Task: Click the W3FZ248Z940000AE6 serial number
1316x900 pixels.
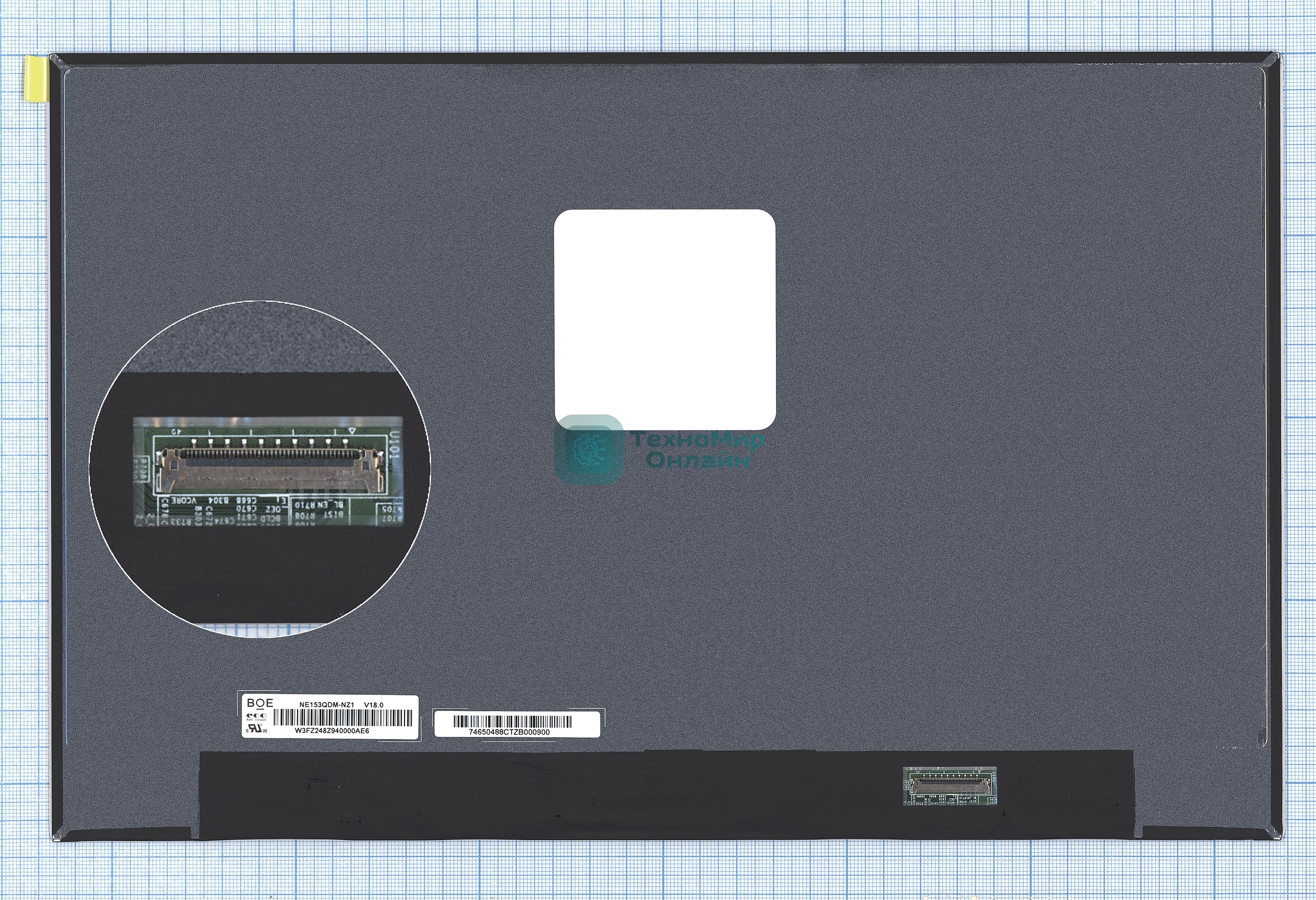Action: click(x=332, y=731)
